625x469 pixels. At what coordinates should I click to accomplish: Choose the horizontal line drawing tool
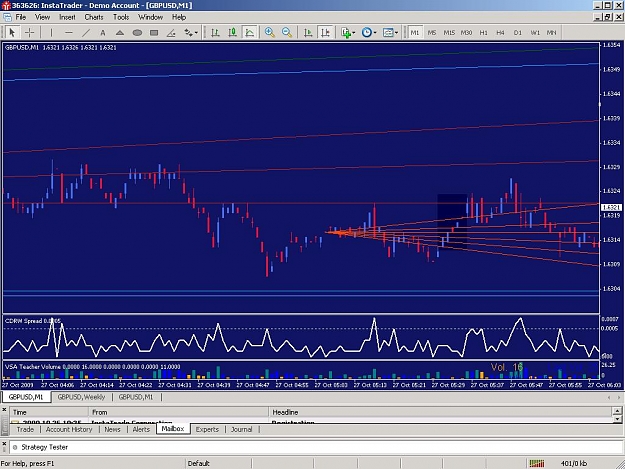tap(69, 33)
